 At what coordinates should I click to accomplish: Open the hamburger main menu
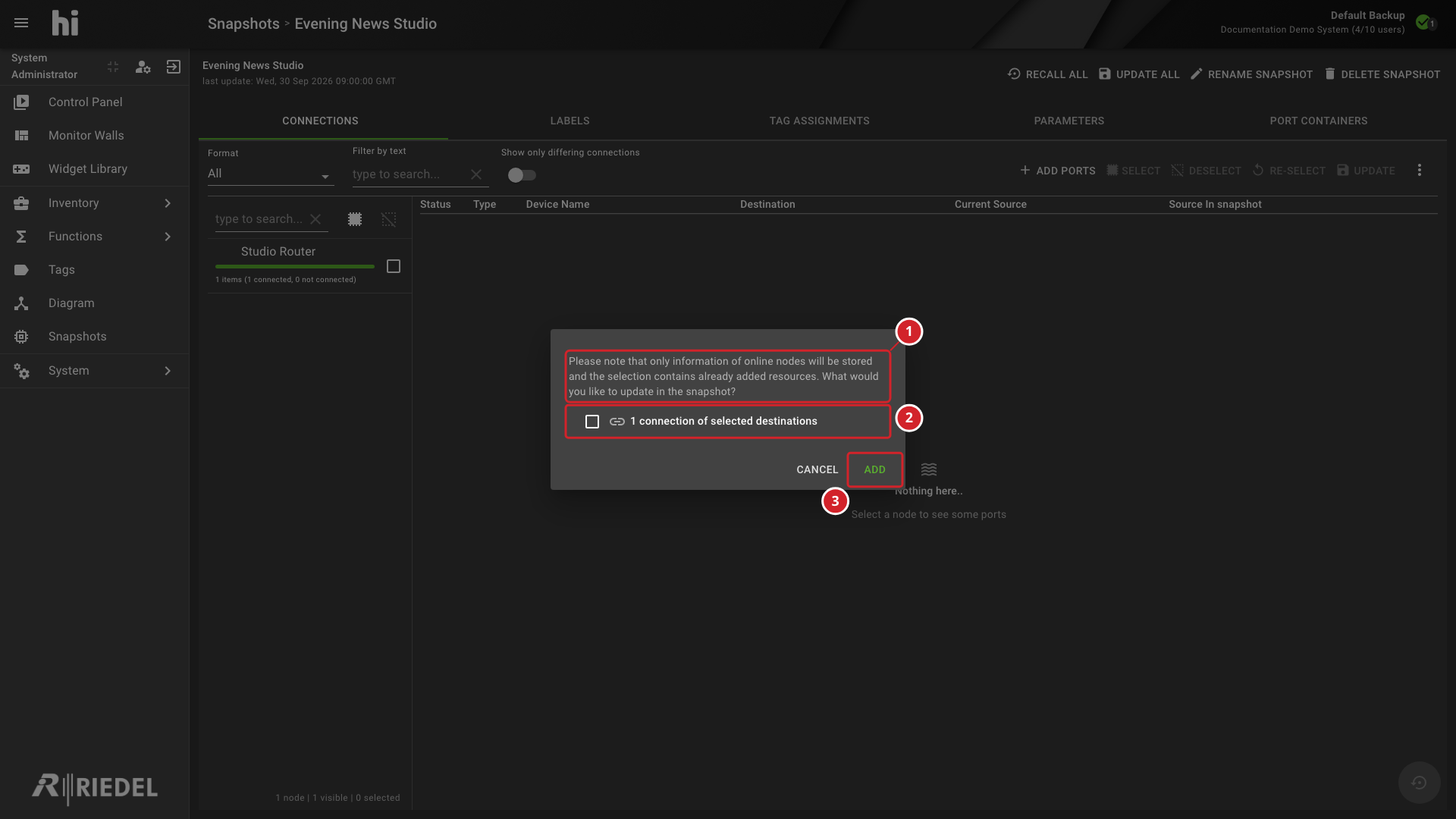tap(21, 23)
